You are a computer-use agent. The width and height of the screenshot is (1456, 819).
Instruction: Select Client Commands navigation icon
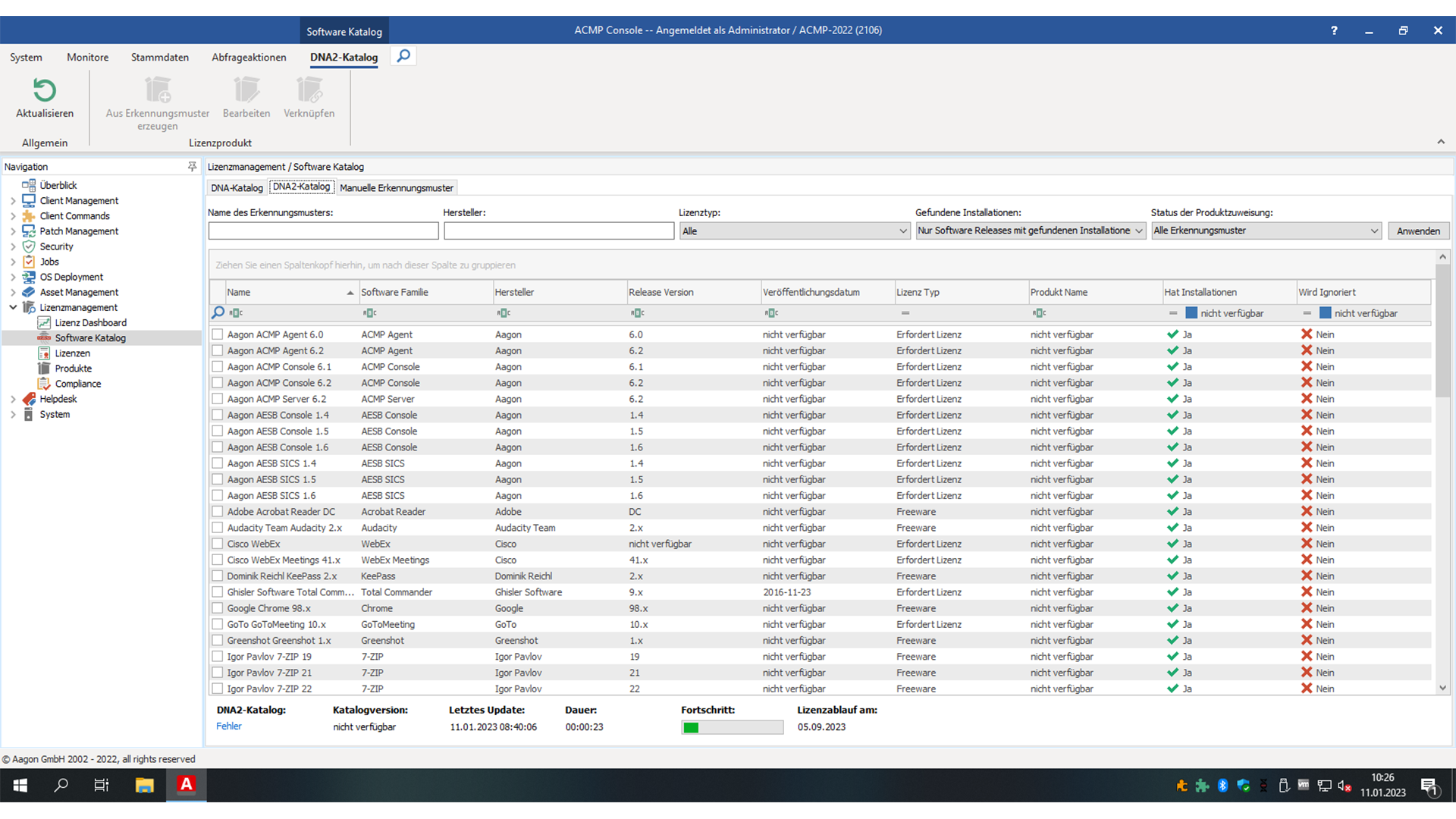(x=29, y=216)
